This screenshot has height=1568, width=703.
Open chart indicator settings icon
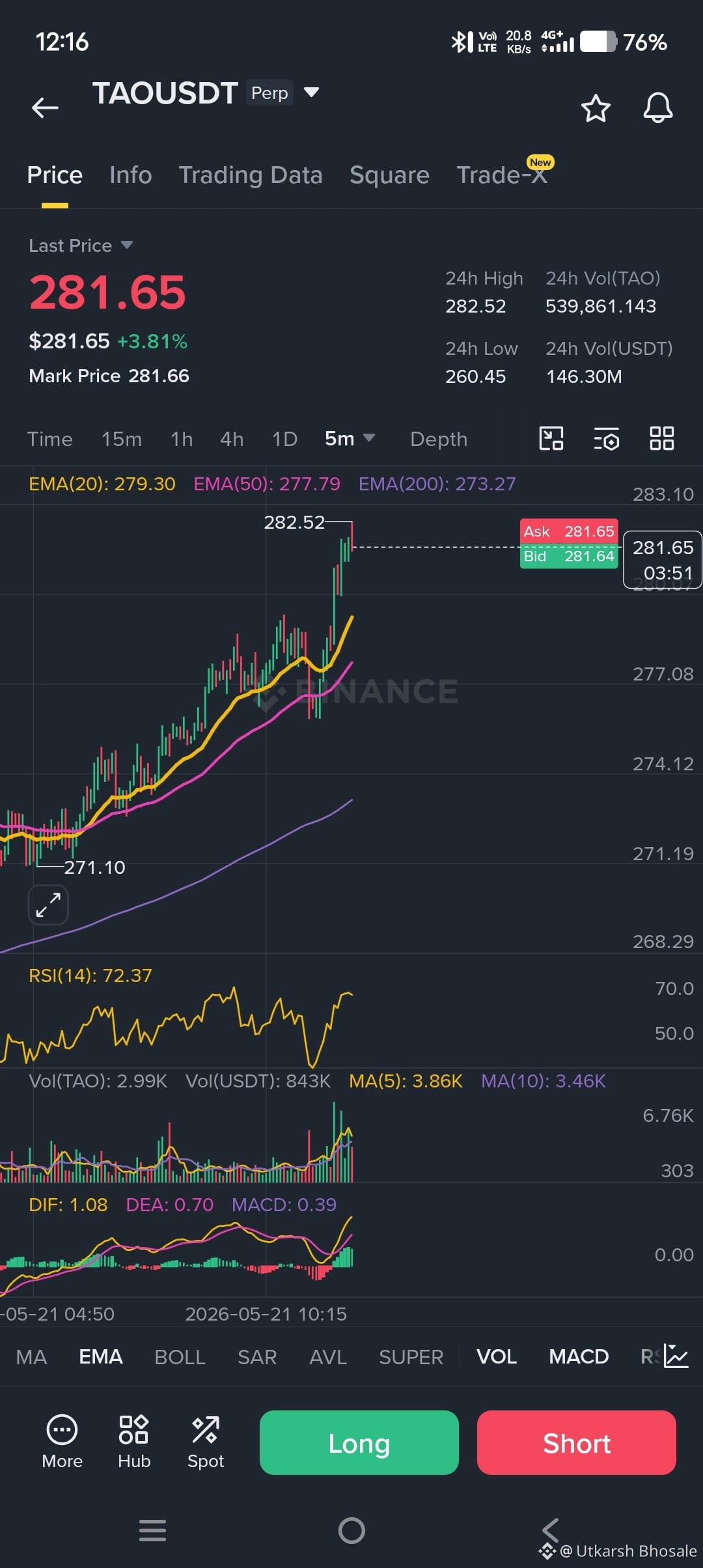tap(607, 439)
